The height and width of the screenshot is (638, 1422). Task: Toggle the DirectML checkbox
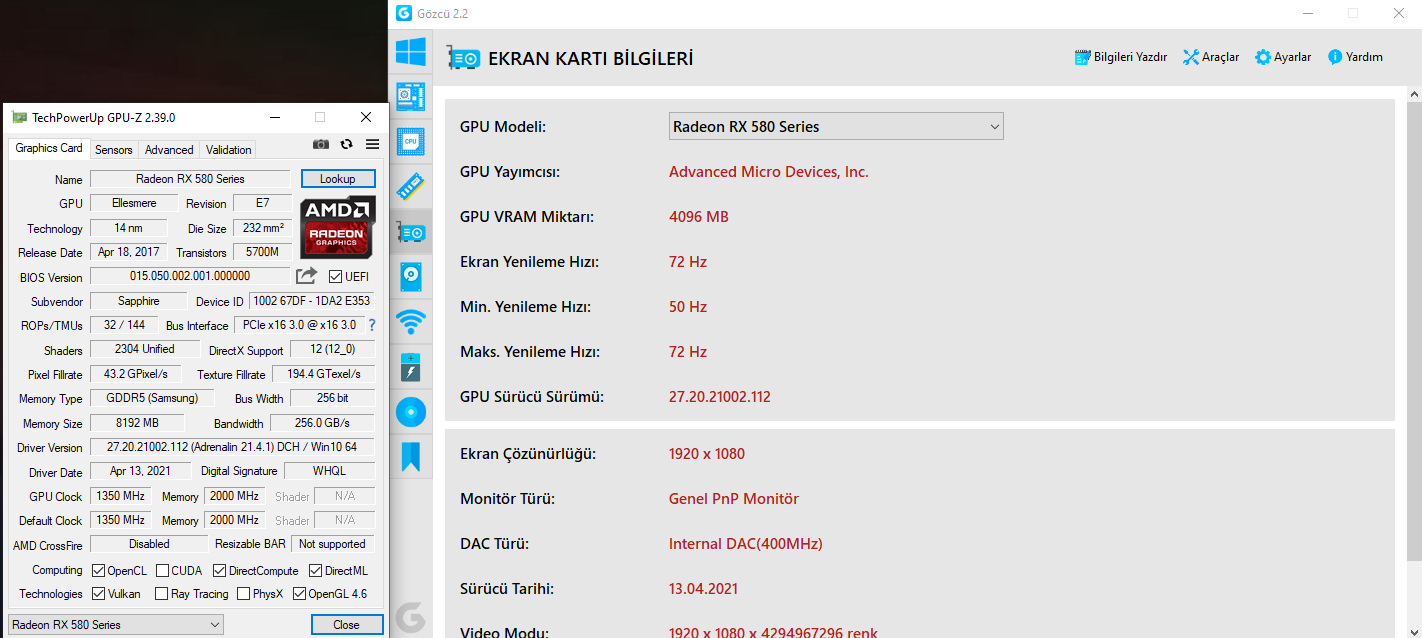[x=315, y=571]
